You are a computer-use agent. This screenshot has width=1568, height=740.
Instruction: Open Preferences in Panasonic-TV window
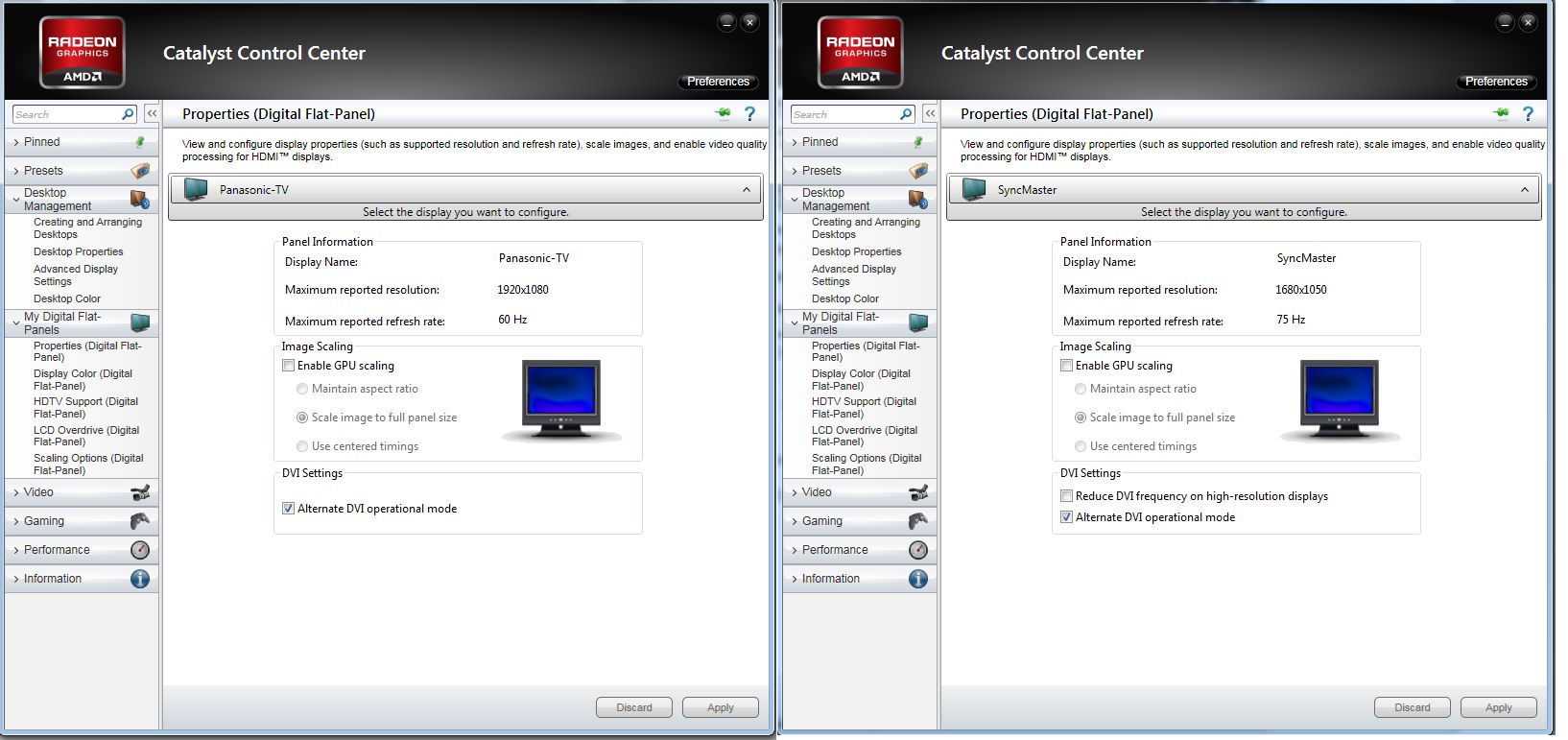(x=718, y=82)
